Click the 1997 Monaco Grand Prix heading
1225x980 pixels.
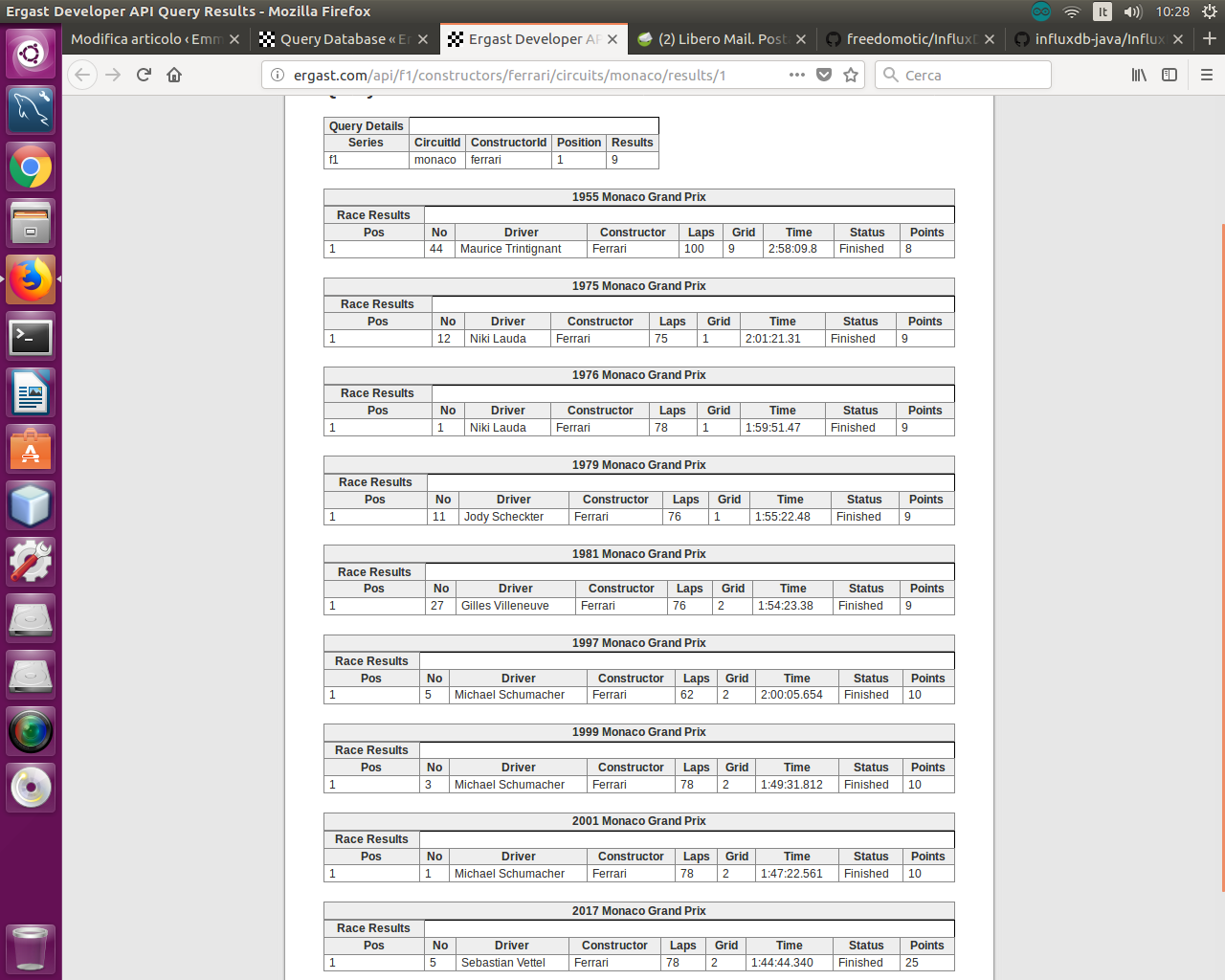(638, 643)
